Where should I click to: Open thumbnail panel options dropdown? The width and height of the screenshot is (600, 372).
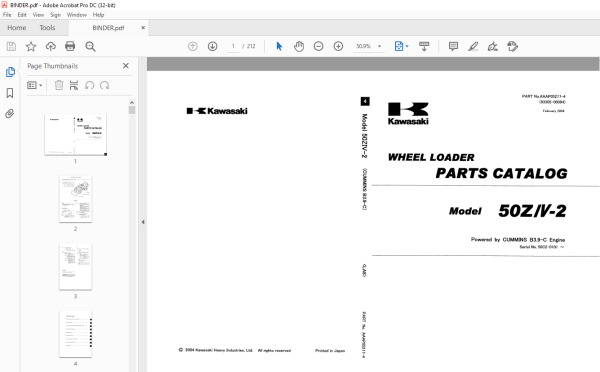click(x=34, y=85)
